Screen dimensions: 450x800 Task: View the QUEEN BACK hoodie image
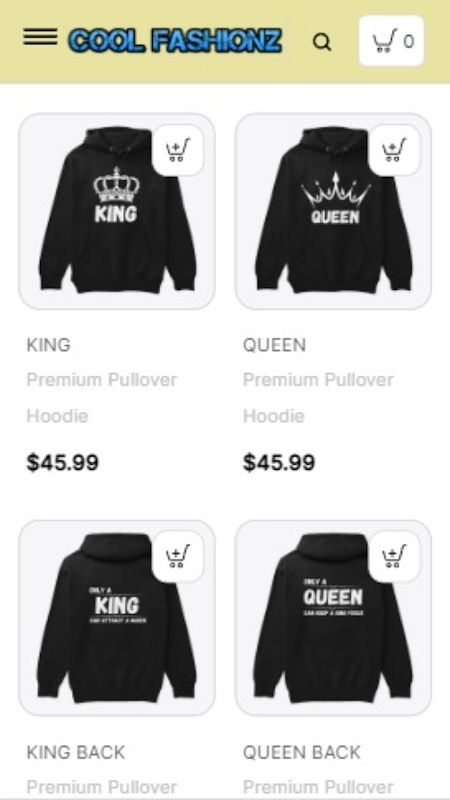333,618
